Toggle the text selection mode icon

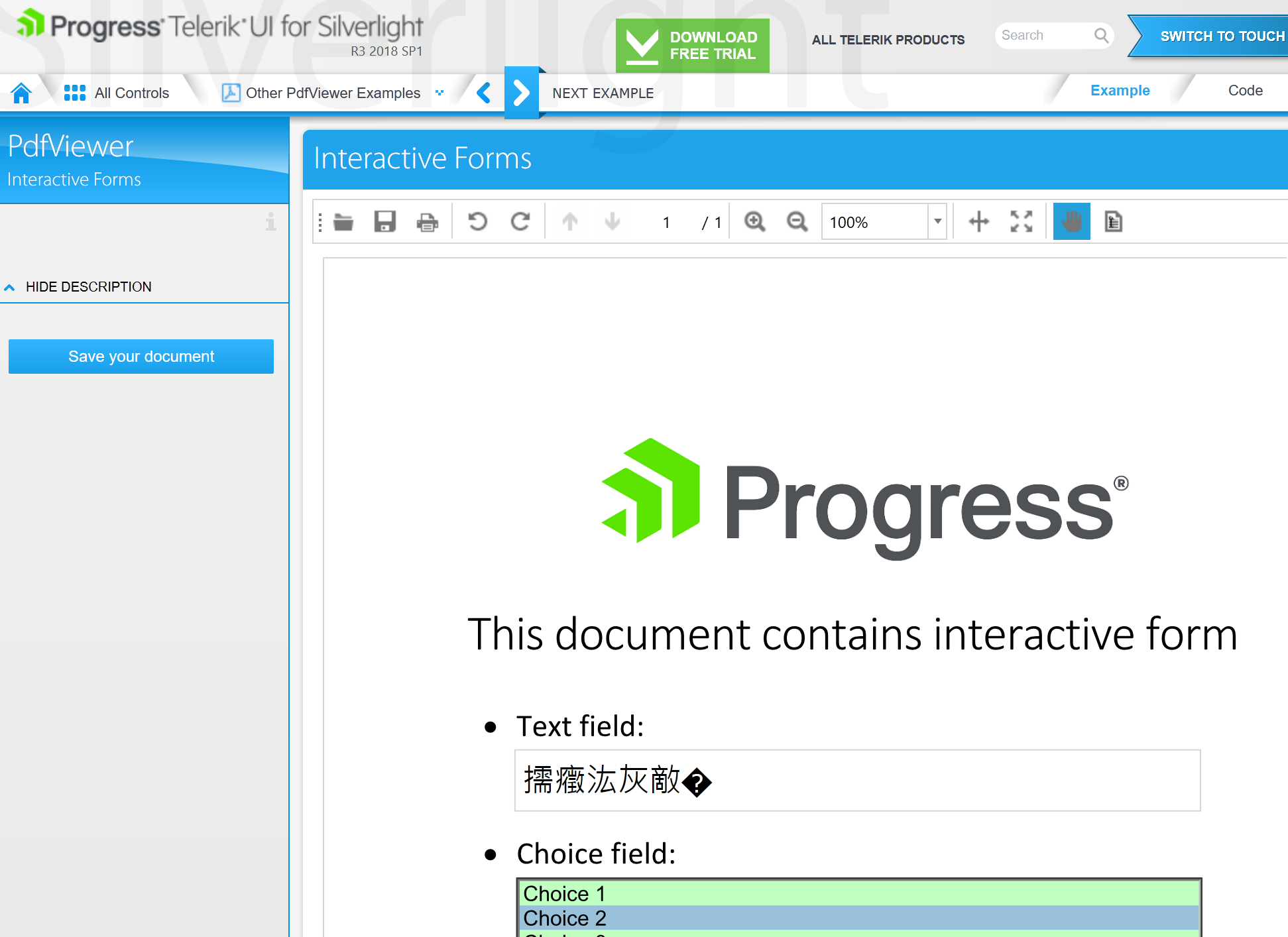tap(1113, 222)
